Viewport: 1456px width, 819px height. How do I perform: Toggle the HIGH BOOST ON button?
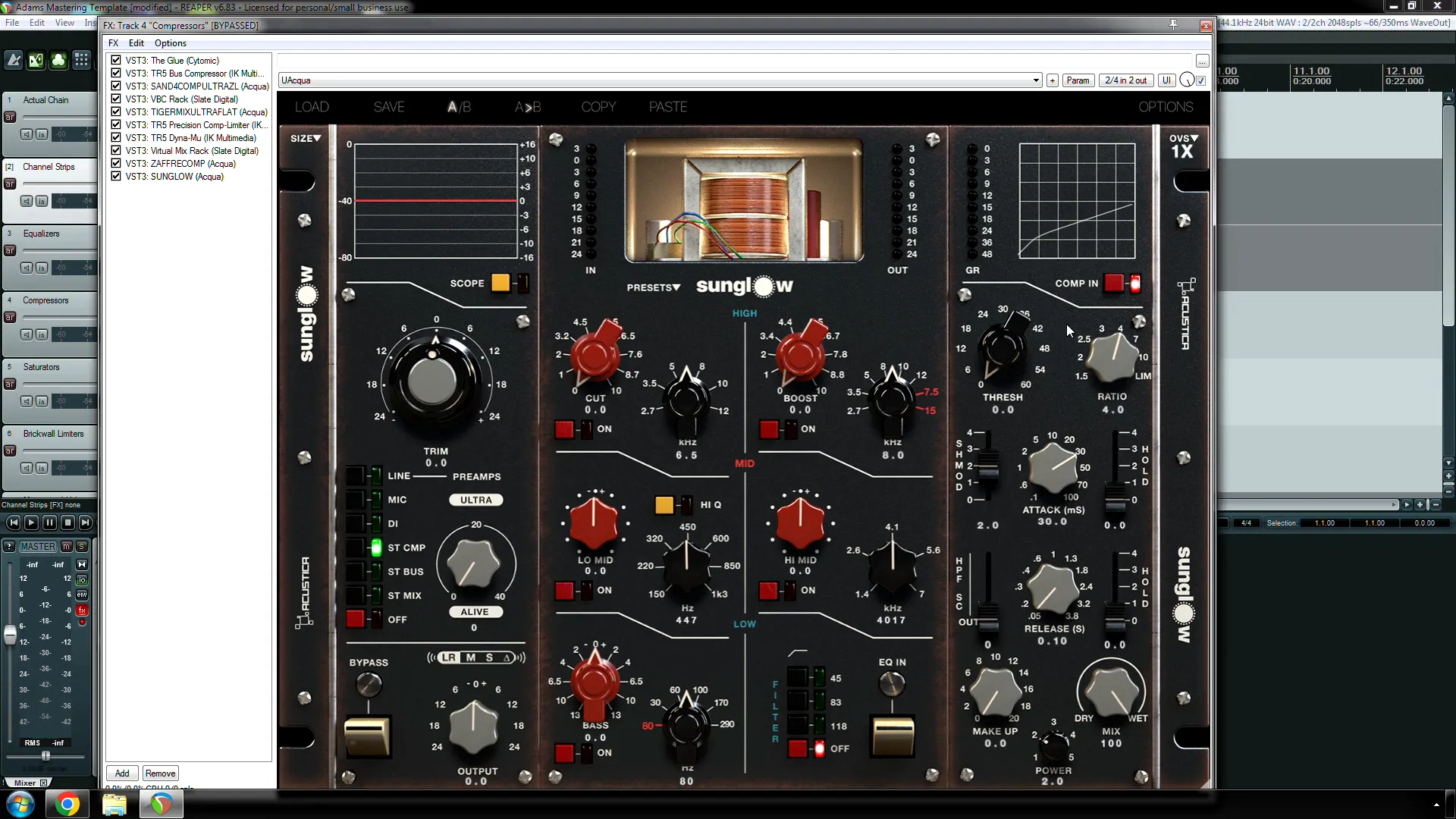click(x=769, y=429)
